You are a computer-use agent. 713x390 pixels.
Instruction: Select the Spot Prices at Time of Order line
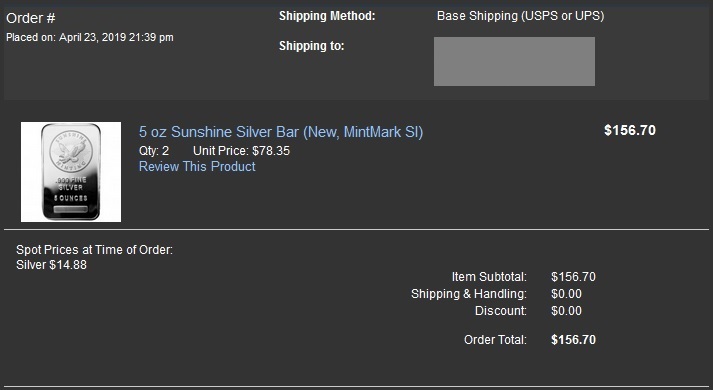(95, 250)
